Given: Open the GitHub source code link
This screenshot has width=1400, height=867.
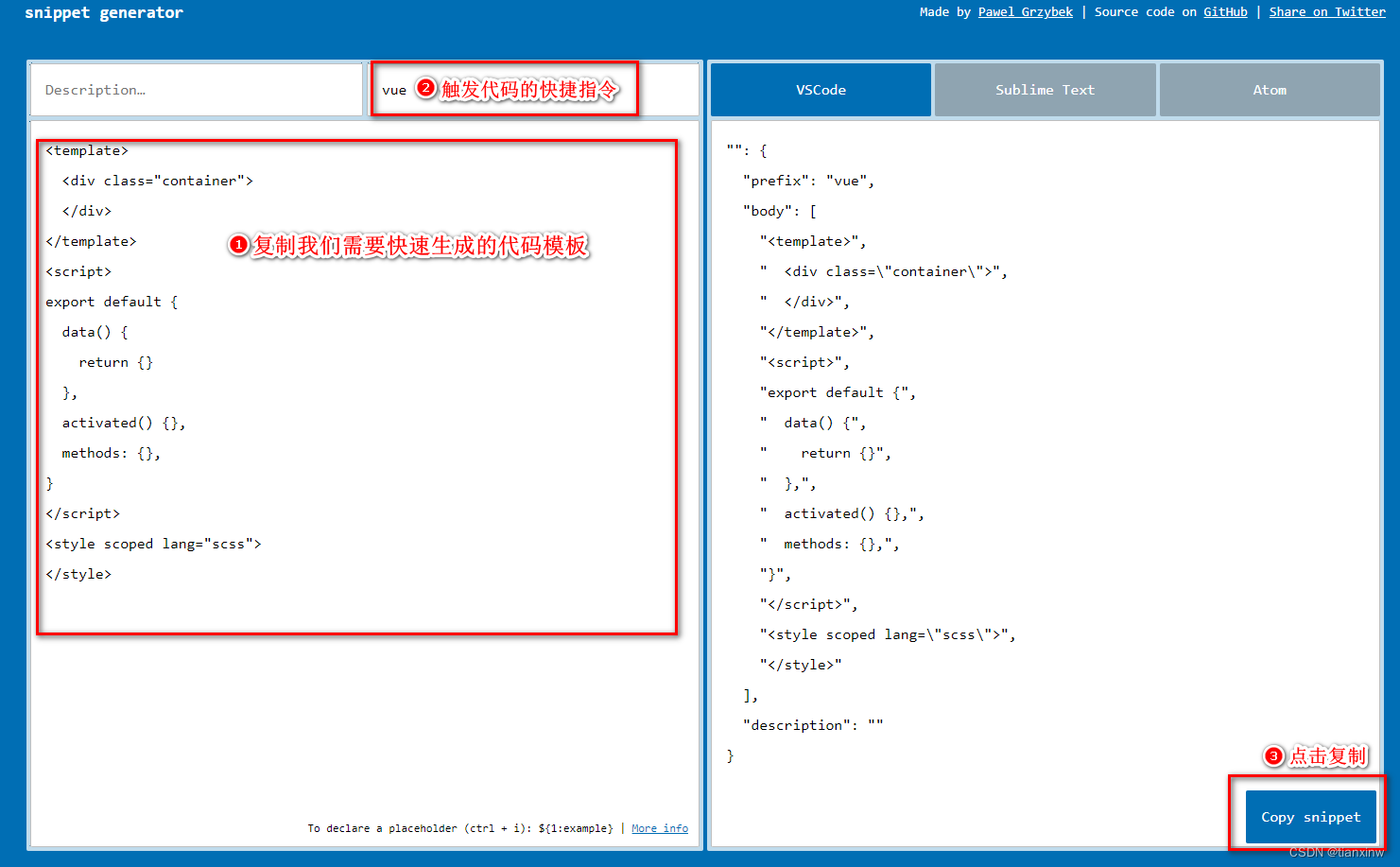Looking at the screenshot, I should coord(1225,12).
